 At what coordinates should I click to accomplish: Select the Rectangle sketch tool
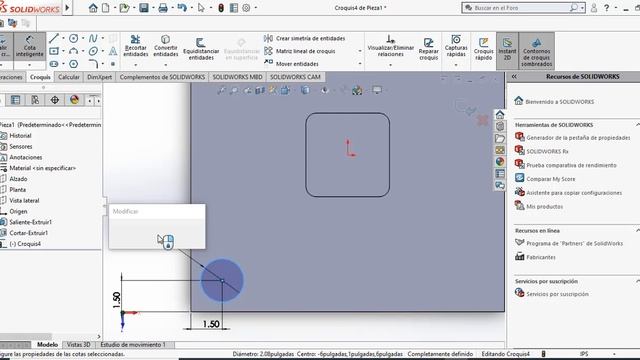(54, 51)
